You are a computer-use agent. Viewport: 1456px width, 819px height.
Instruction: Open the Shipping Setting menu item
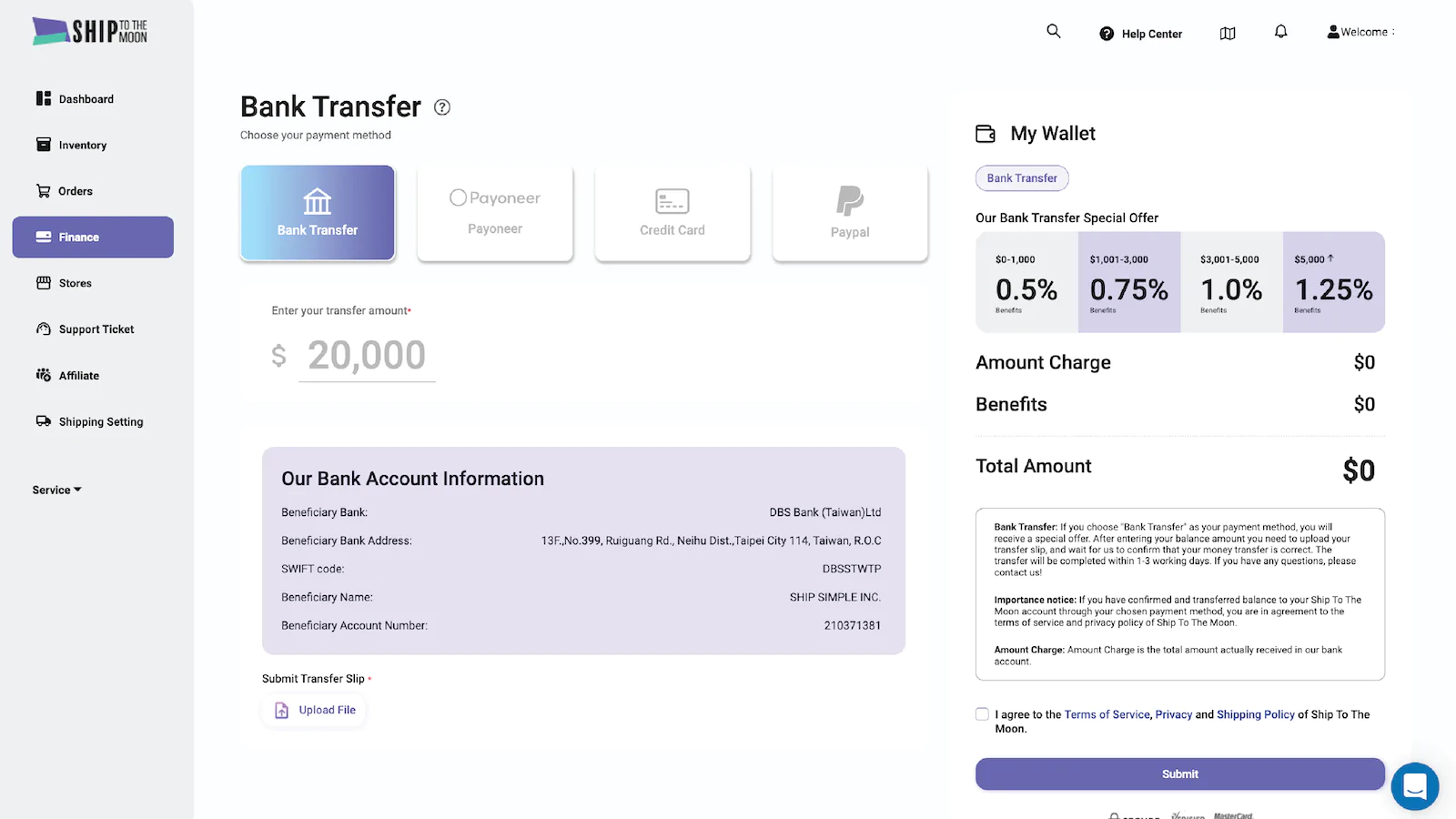pos(100,422)
